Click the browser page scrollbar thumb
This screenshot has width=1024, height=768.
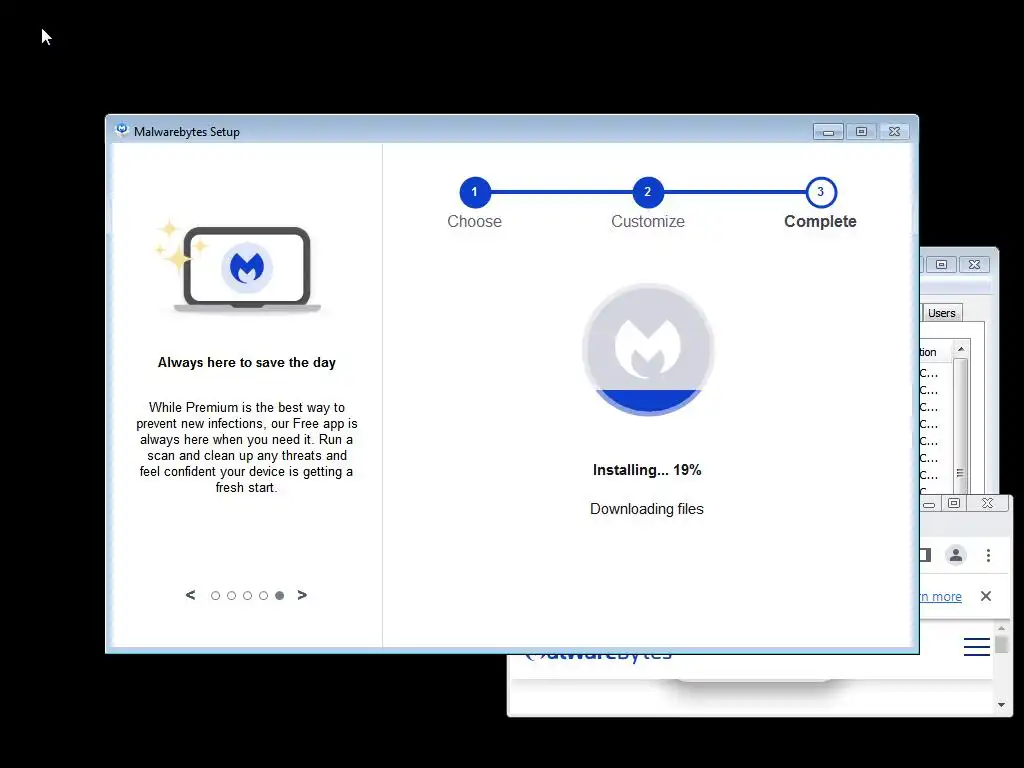[x=1001, y=644]
